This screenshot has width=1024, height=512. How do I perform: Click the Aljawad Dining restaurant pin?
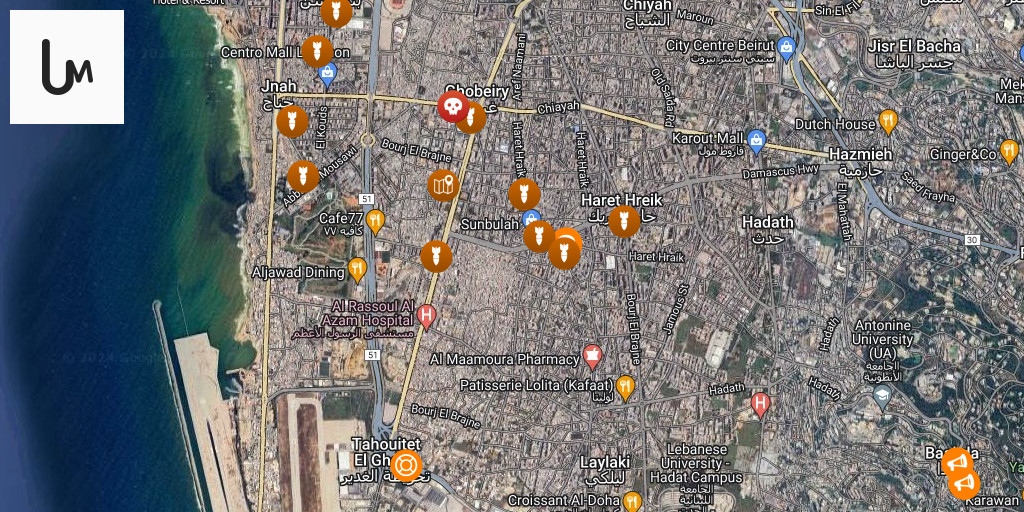click(357, 270)
